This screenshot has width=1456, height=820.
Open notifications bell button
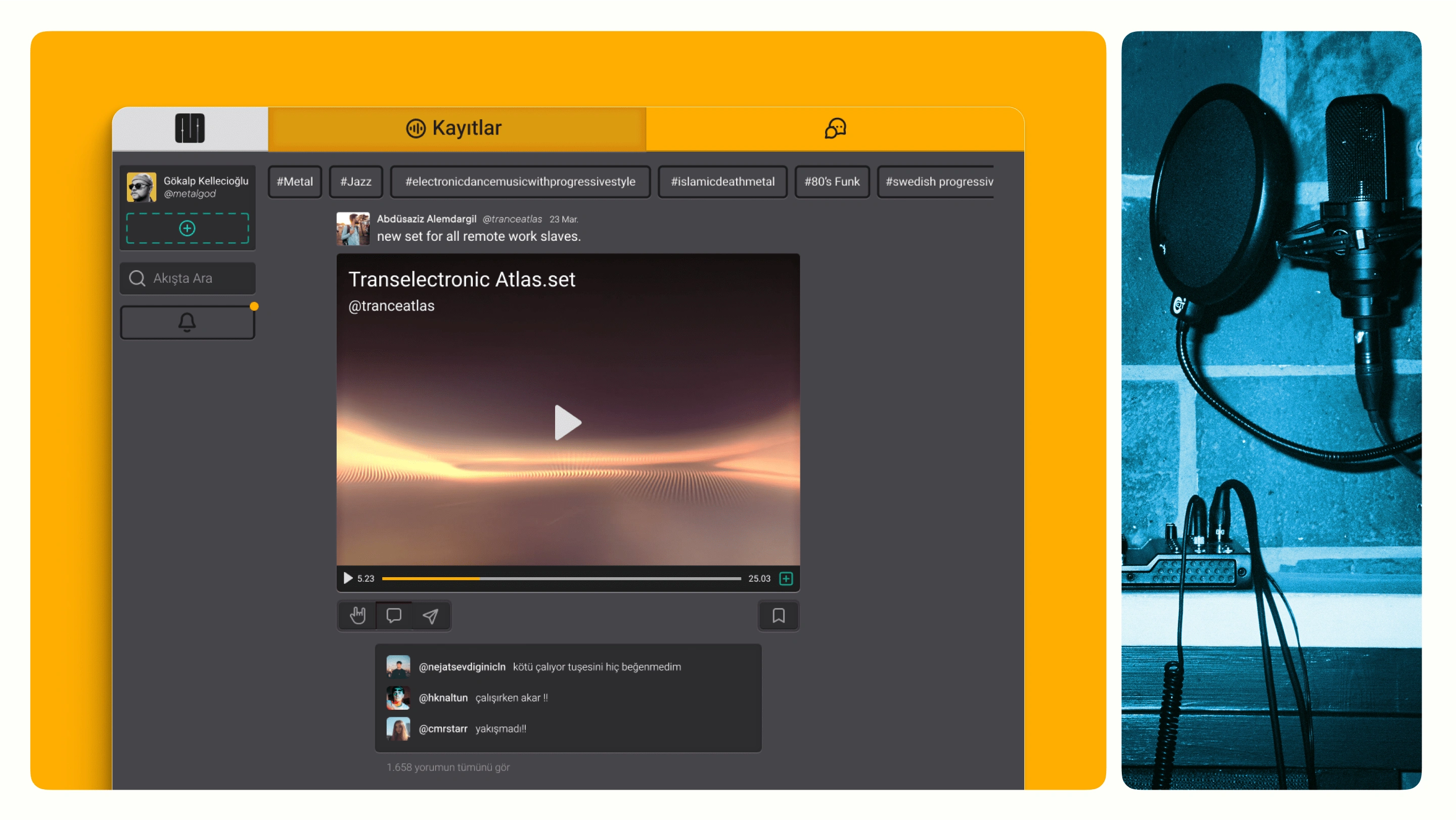pos(187,322)
